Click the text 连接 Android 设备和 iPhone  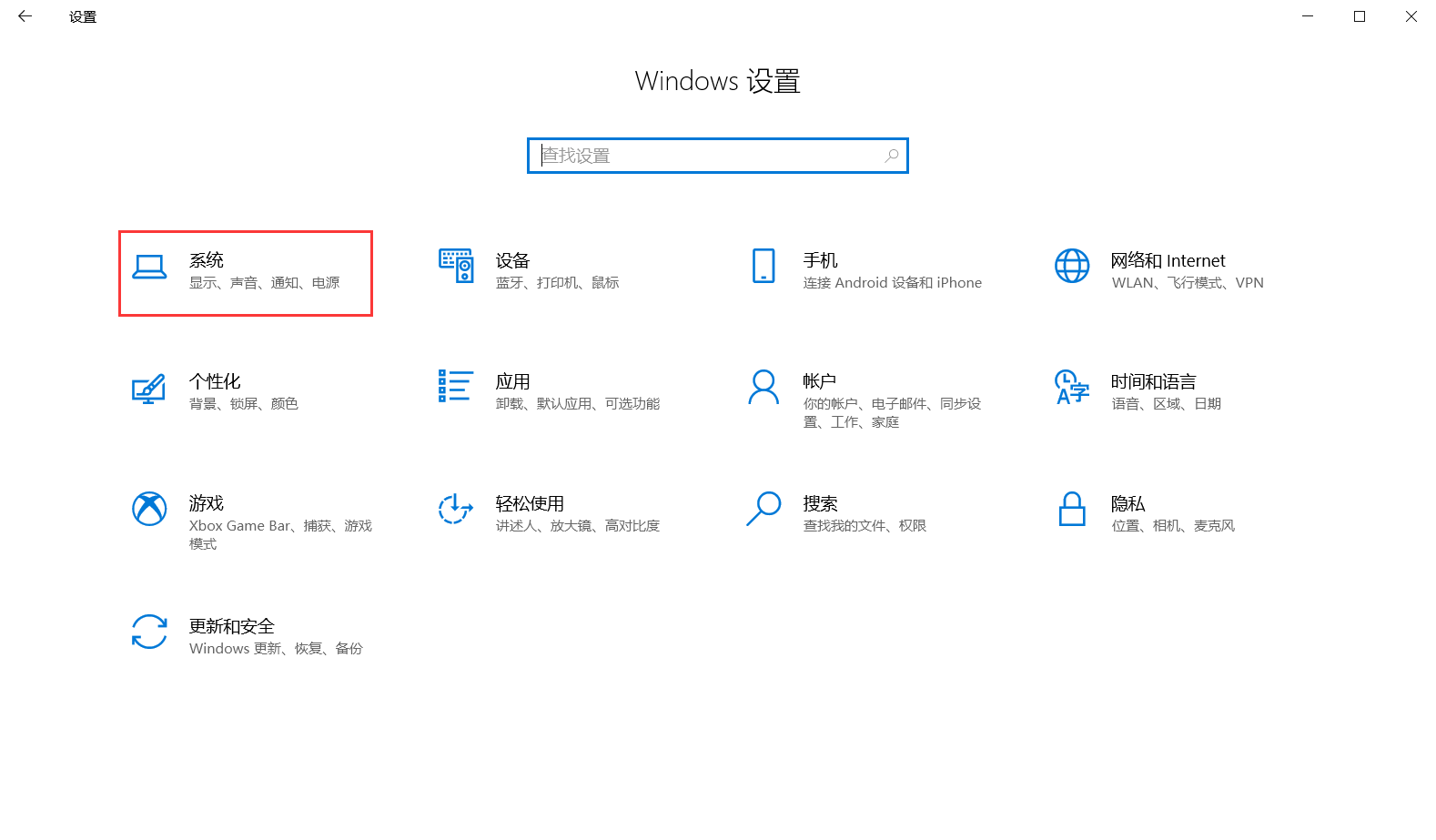coord(893,283)
